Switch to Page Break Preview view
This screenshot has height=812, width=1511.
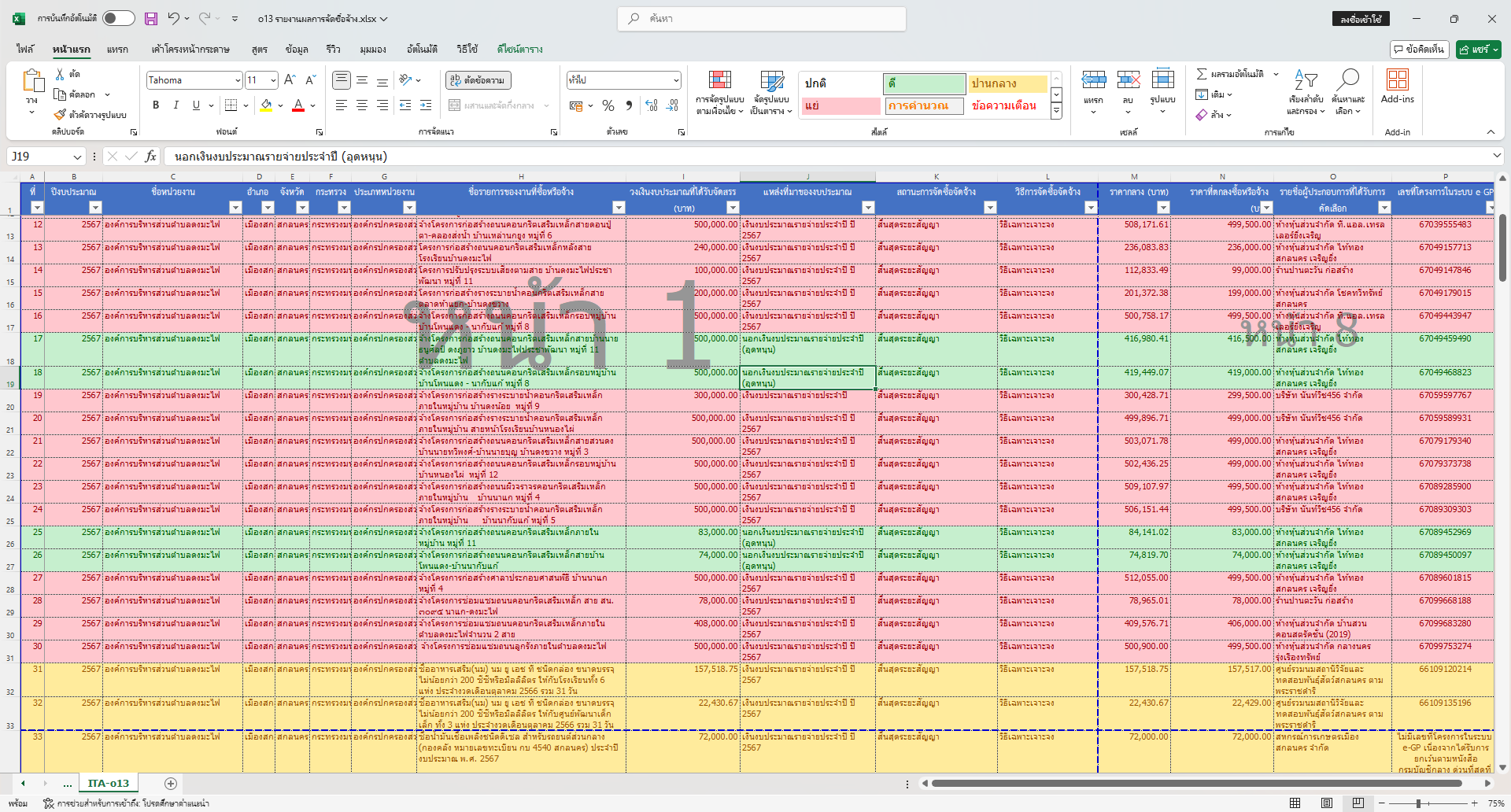(x=1358, y=803)
